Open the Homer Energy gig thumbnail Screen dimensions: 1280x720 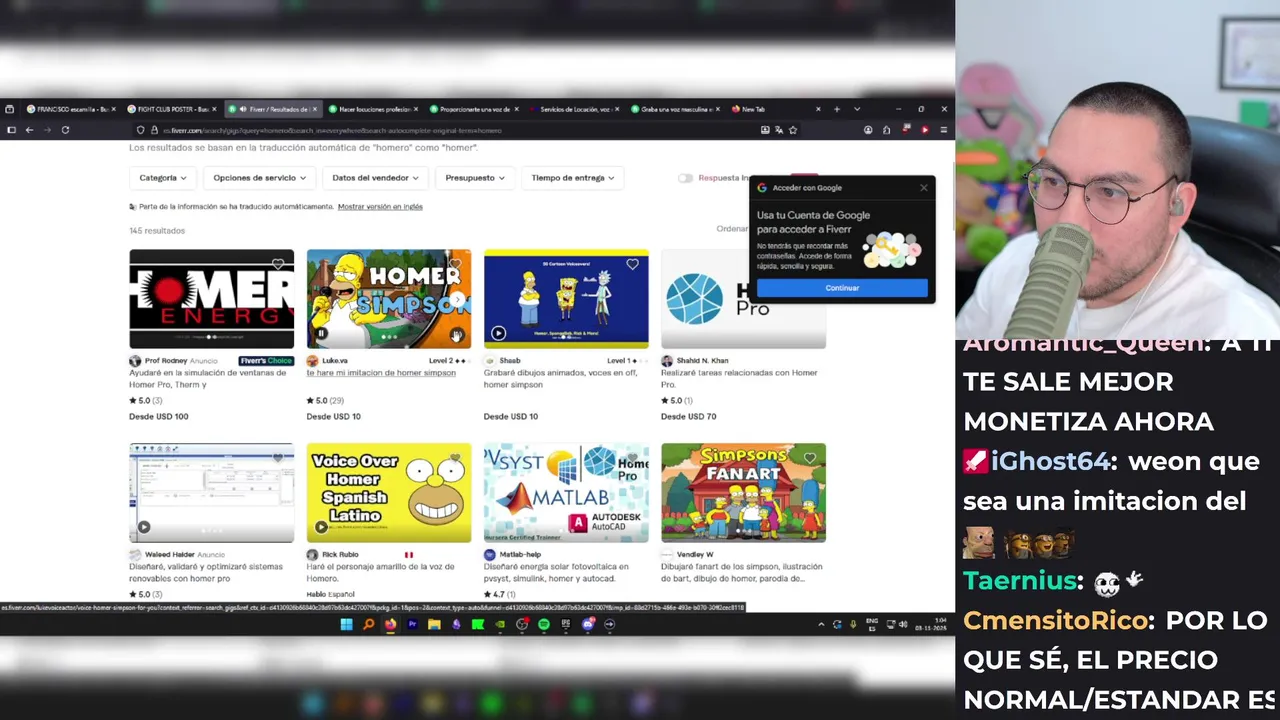tap(211, 299)
